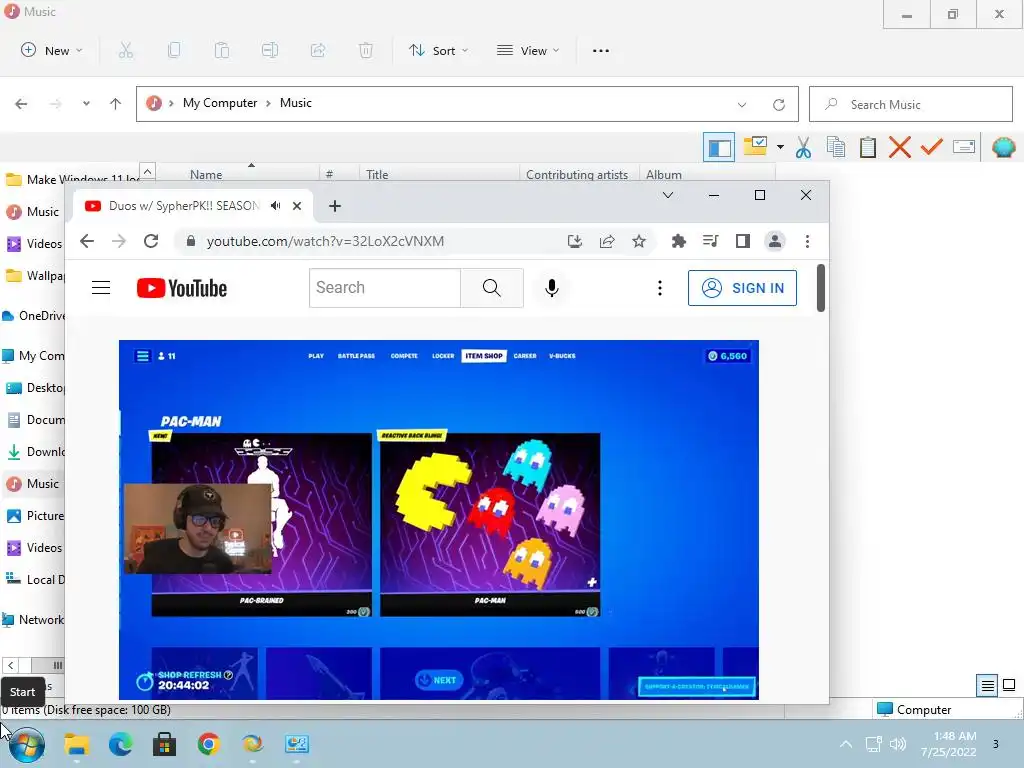The height and width of the screenshot is (768, 1024).
Task: Open a new Chrome tab
Action: [x=335, y=206]
